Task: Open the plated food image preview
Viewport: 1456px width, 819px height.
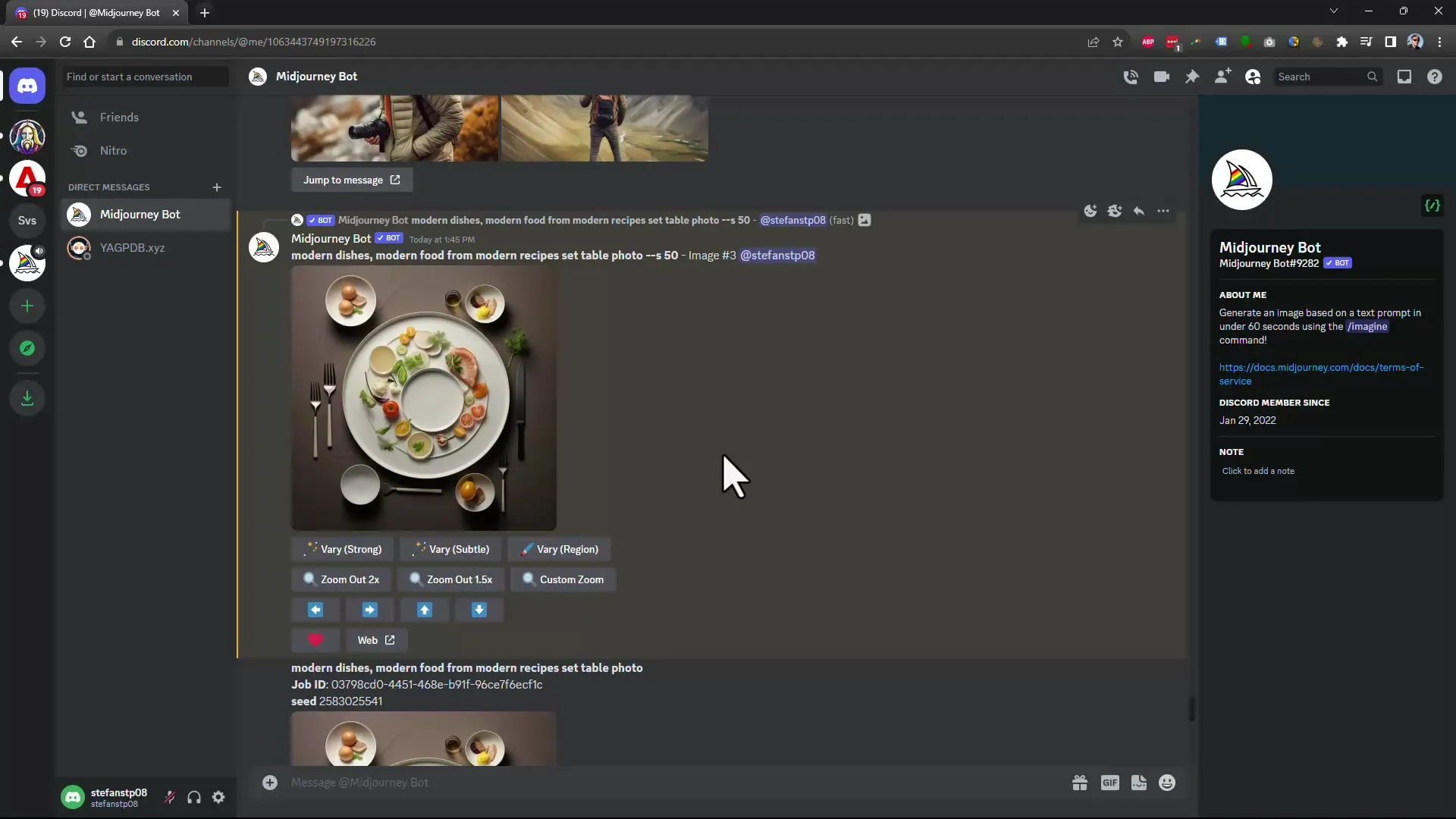Action: click(x=424, y=398)
